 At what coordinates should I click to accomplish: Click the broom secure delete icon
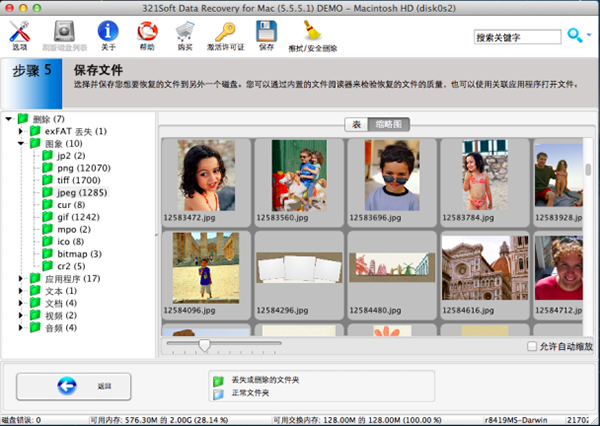(x=312, y=31)
